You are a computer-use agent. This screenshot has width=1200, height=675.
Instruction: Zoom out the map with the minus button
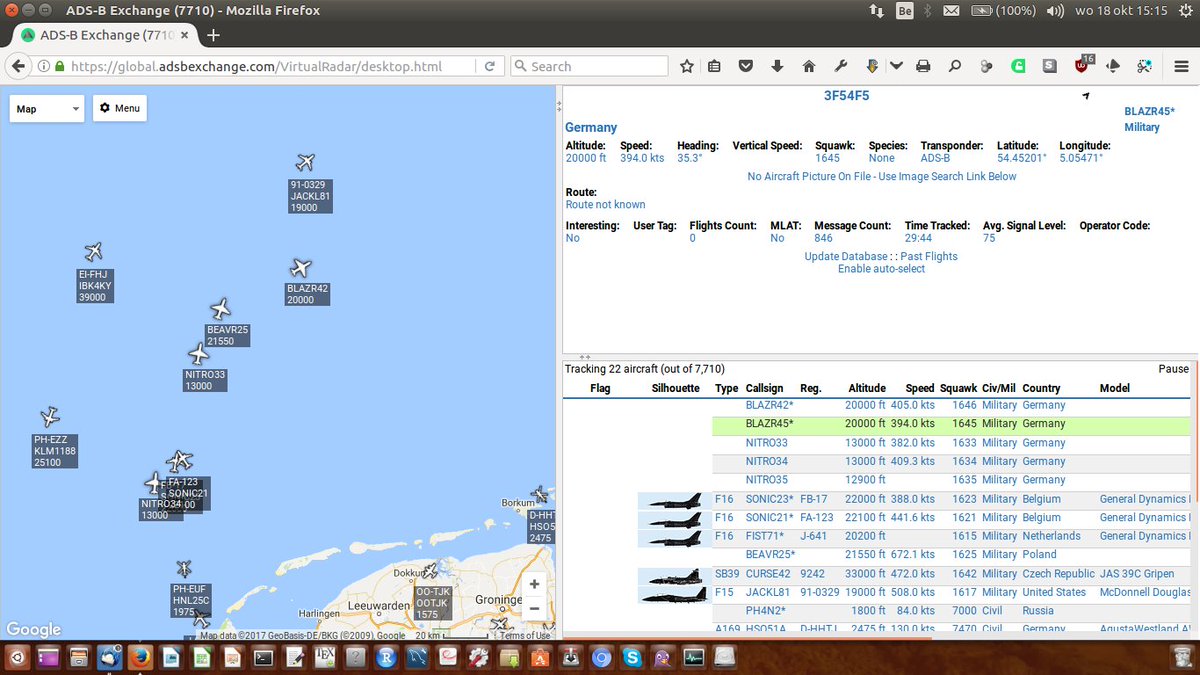point(534,607)
